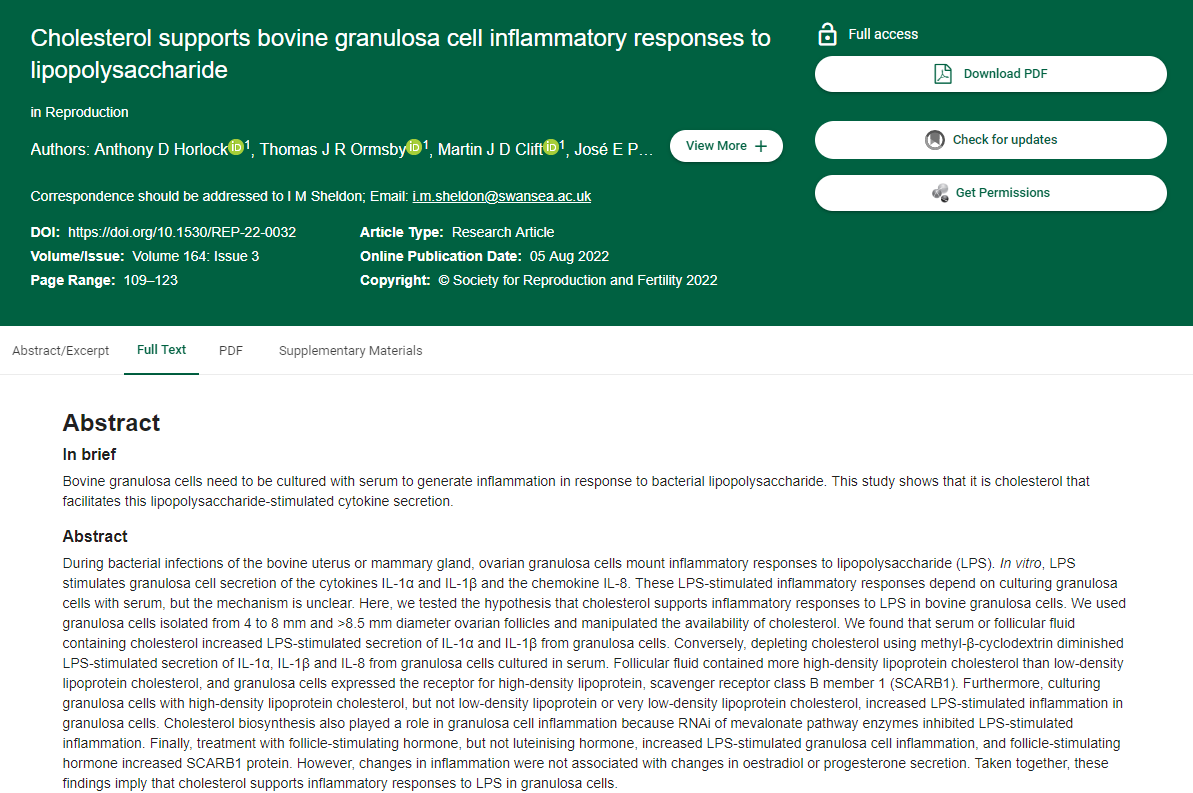Download the article PDF

point(991,74)
